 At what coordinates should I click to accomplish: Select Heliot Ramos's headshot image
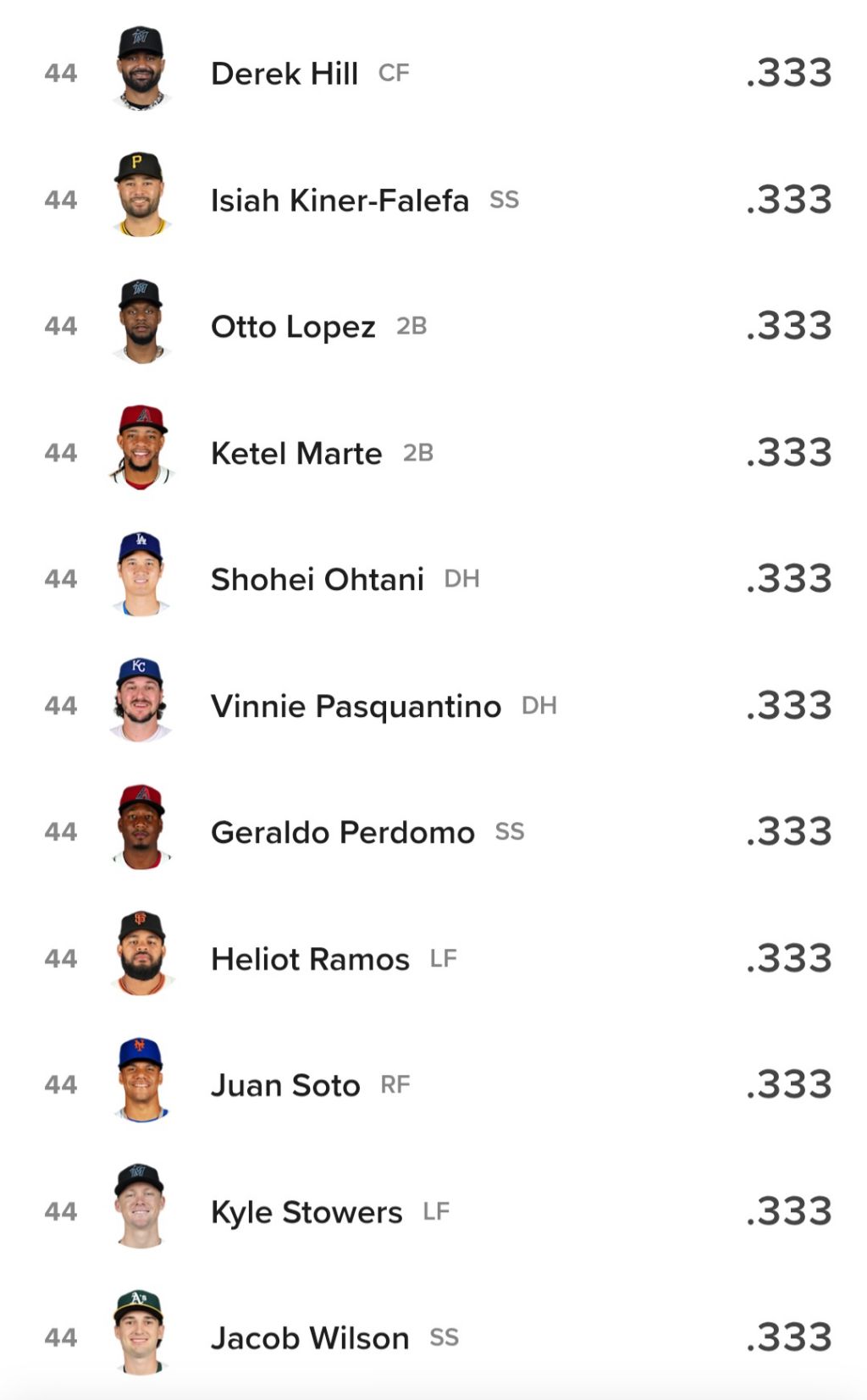click(141, 953)
